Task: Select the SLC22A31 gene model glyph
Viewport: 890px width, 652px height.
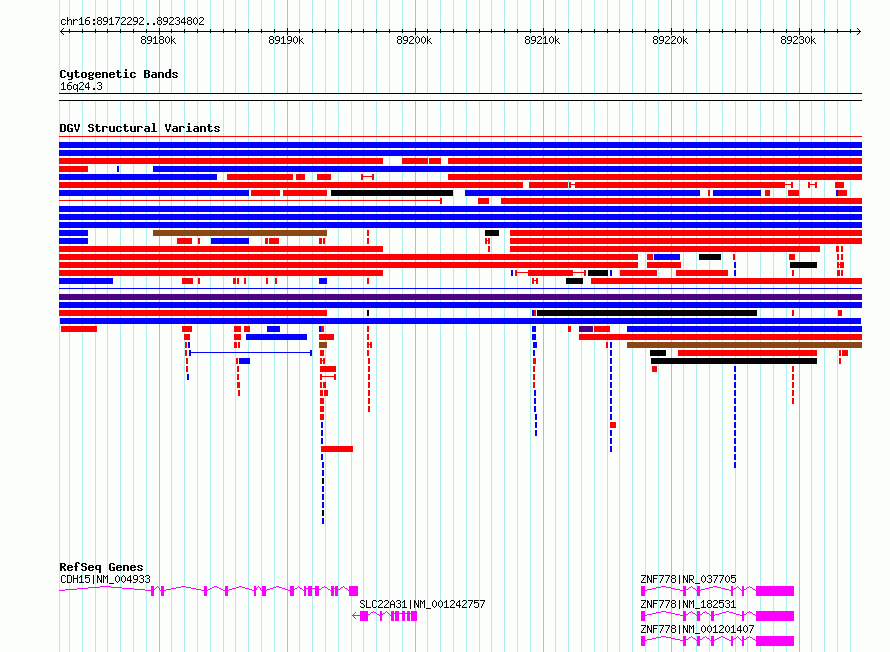Action: (x=385, y=616)
